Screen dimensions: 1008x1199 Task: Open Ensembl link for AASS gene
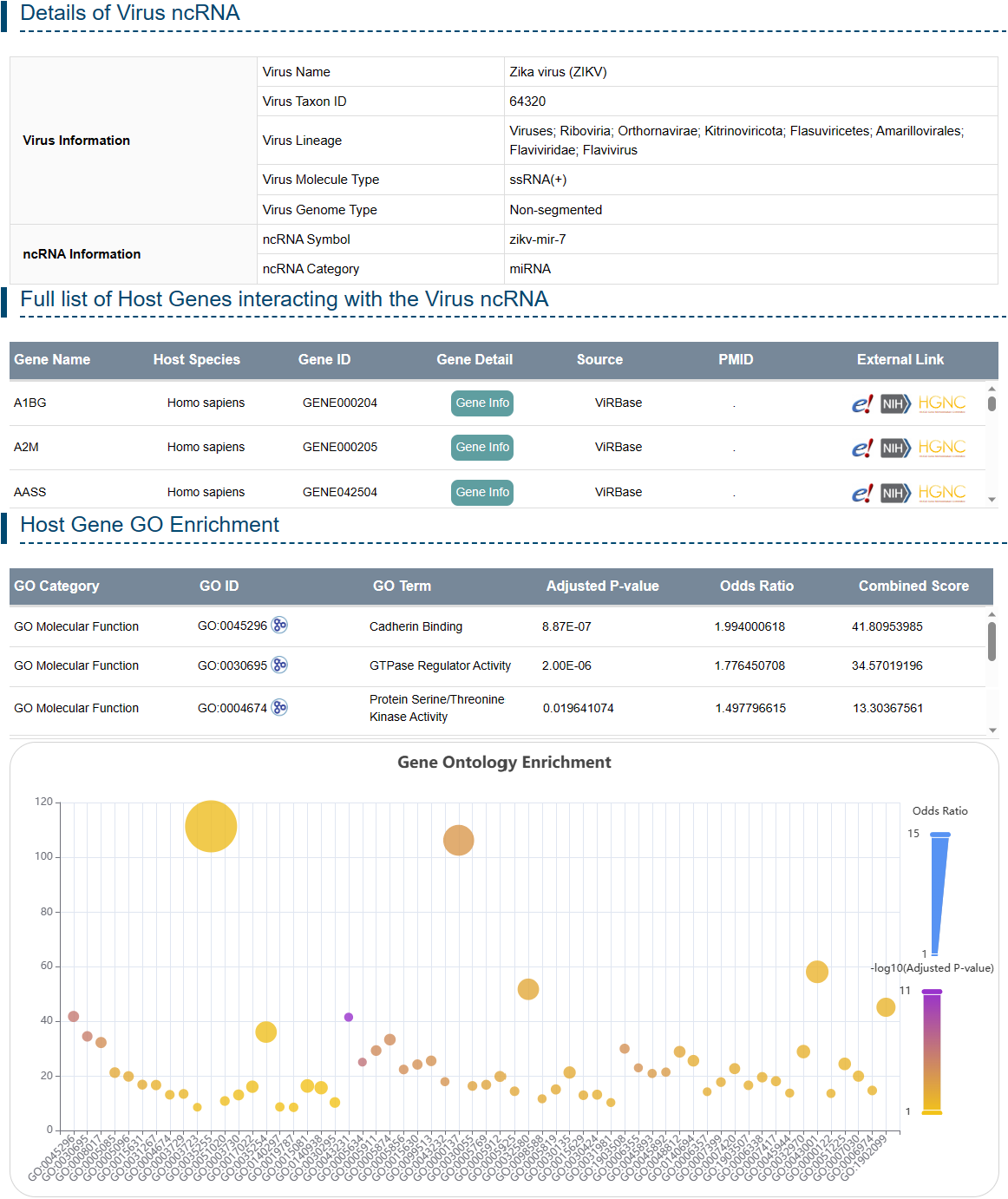point(861,494)
